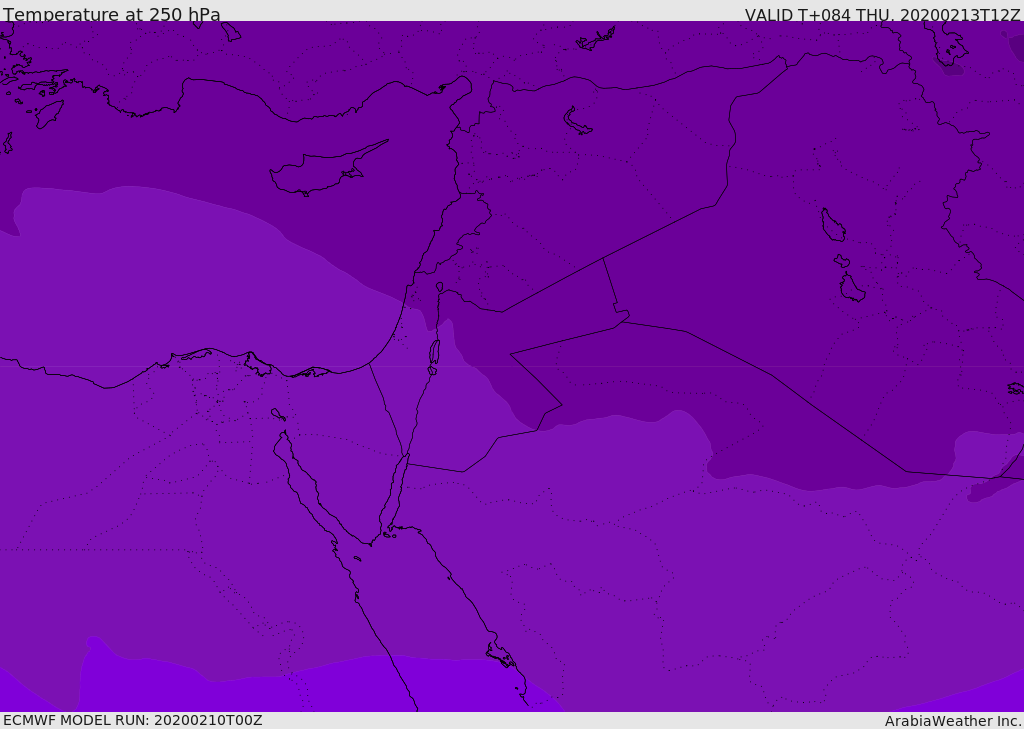Click the Dead Sea outline on the map

(x=434, y=353)
